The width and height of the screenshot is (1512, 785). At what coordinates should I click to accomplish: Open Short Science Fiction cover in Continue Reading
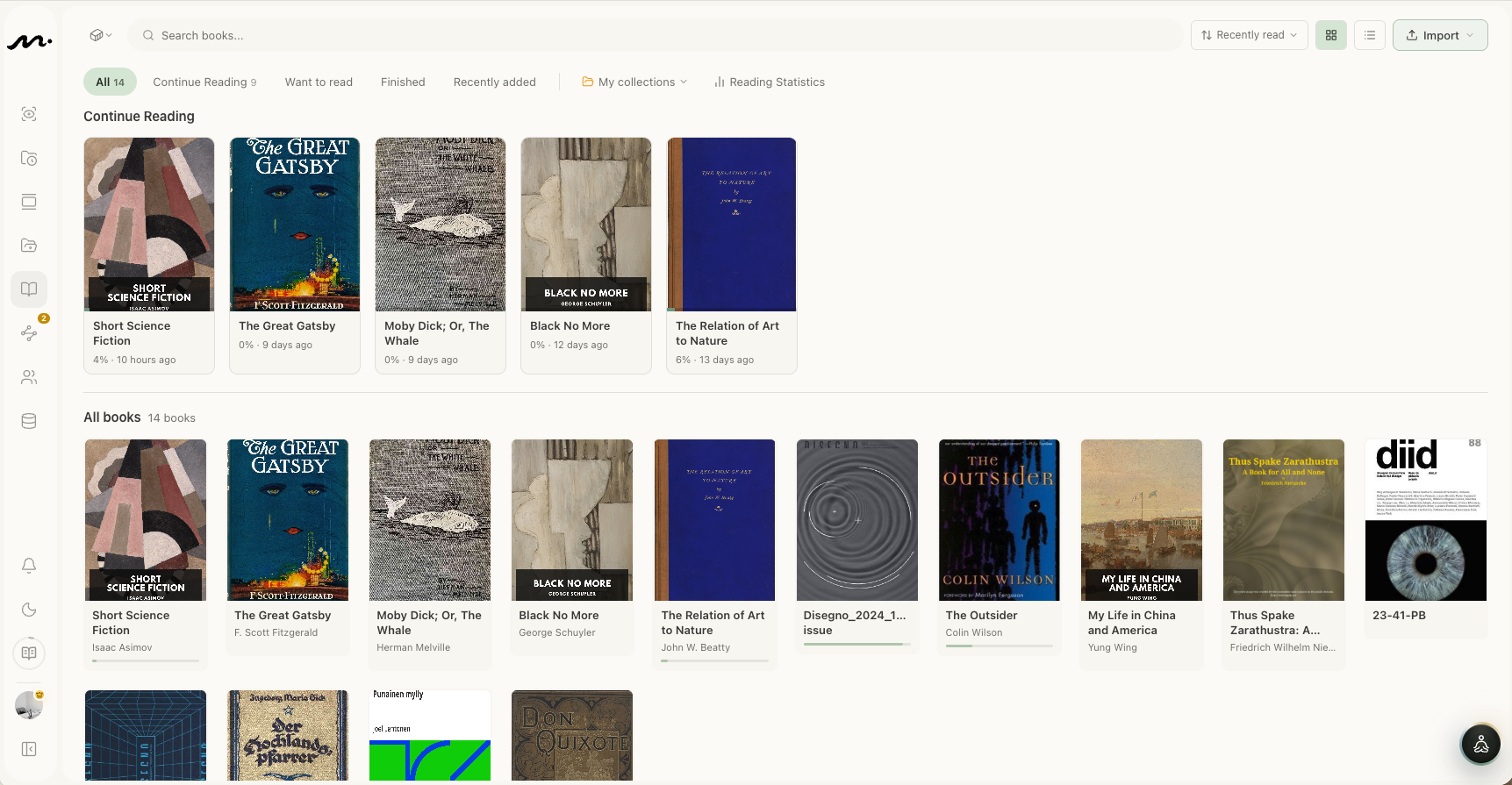click(149, 225)
